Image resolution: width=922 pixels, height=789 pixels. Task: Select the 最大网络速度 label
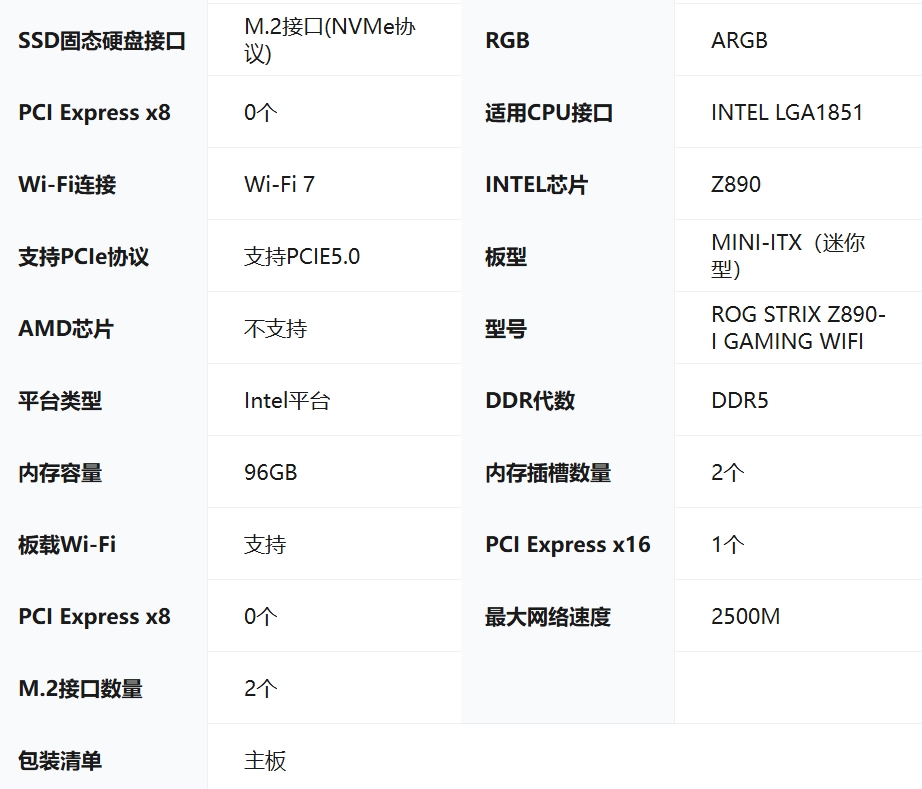[x=548, y=617]
